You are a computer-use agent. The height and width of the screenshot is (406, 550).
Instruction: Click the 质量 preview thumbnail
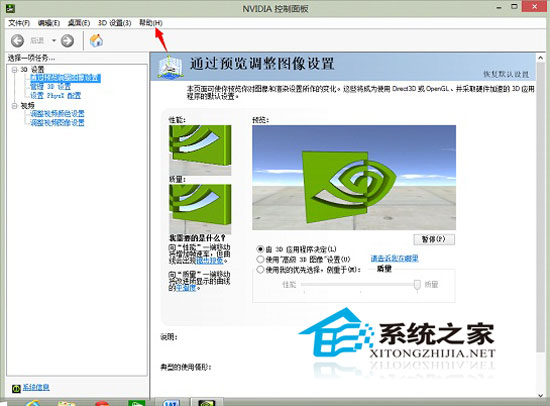(200, 209)
